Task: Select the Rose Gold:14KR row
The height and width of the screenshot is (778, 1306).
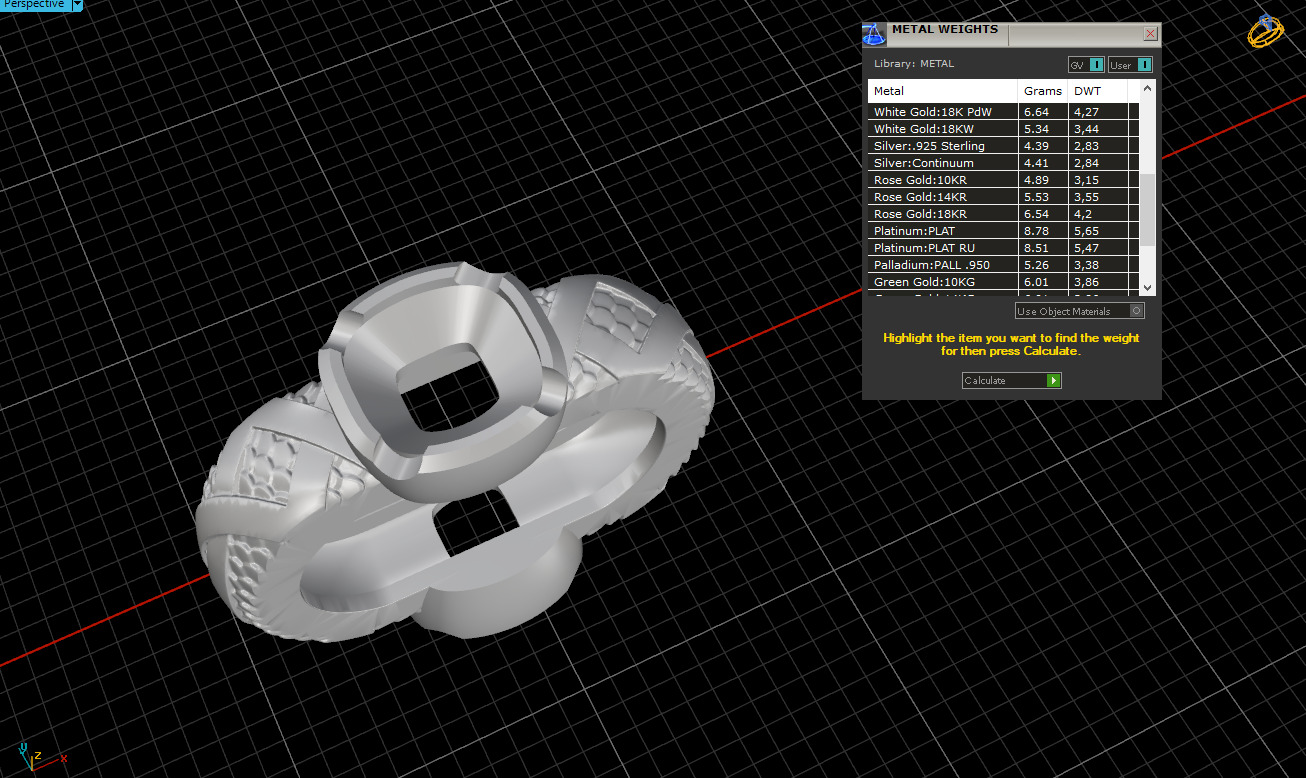Action: [1003, 197]
